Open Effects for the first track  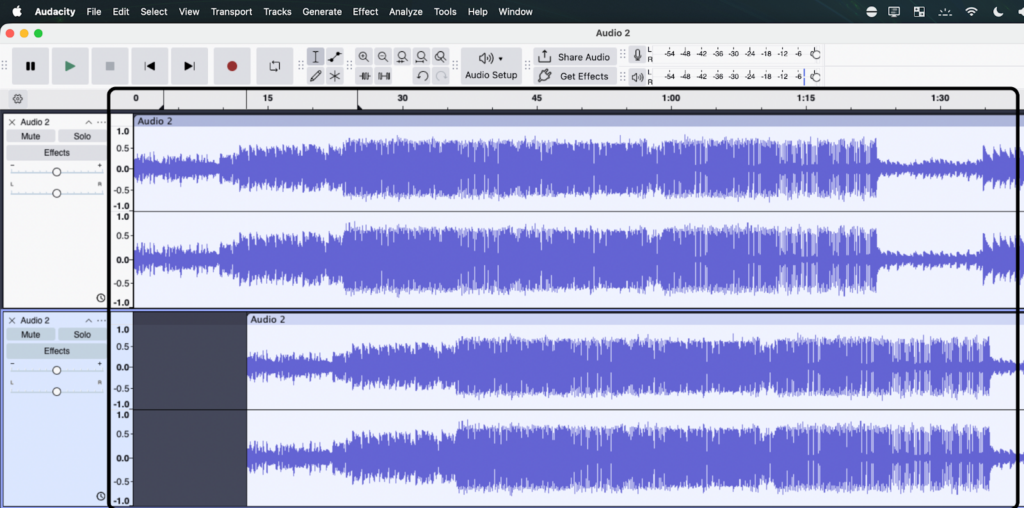click(x=57, y=153)
